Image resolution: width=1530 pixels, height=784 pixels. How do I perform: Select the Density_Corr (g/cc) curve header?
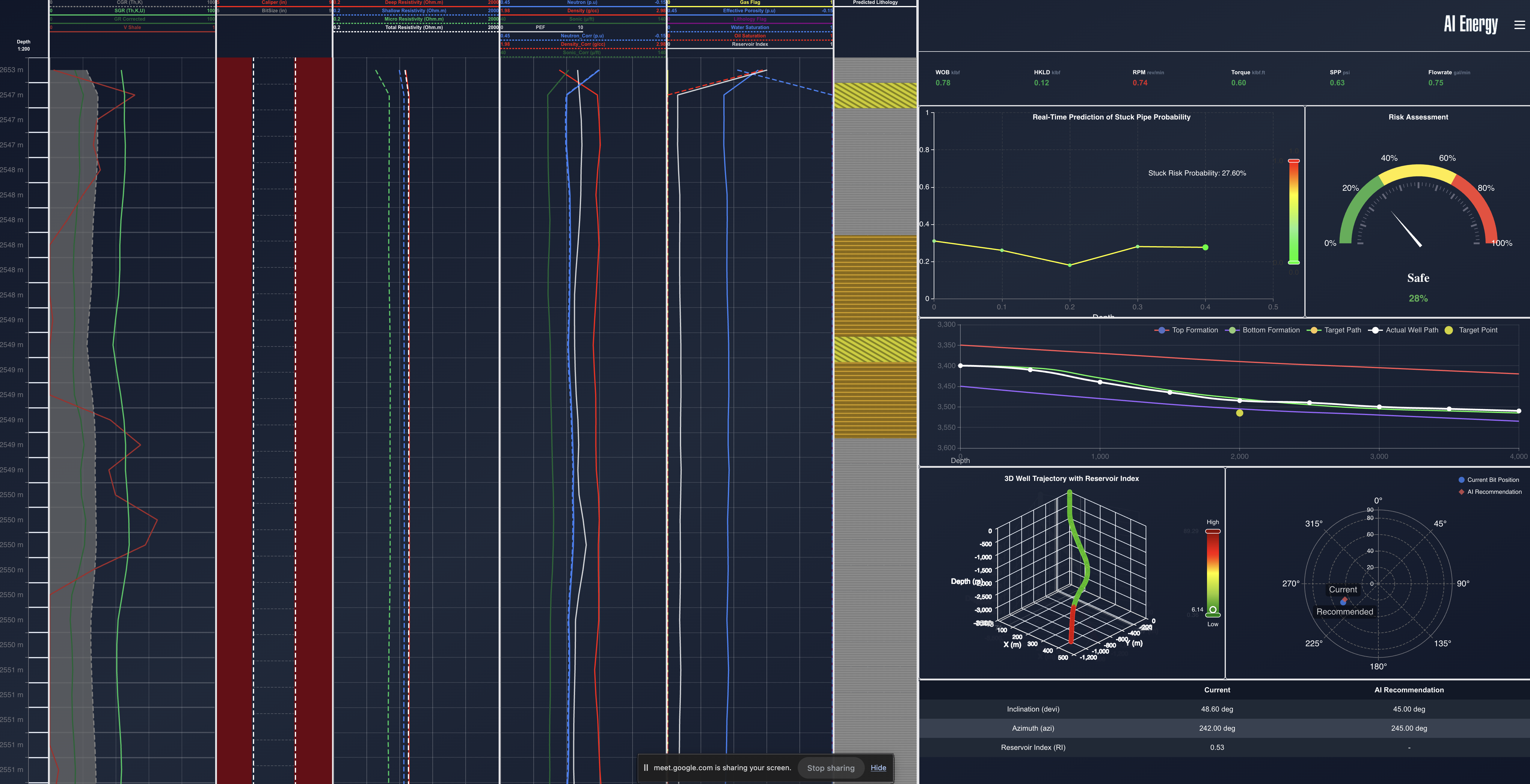583,44
